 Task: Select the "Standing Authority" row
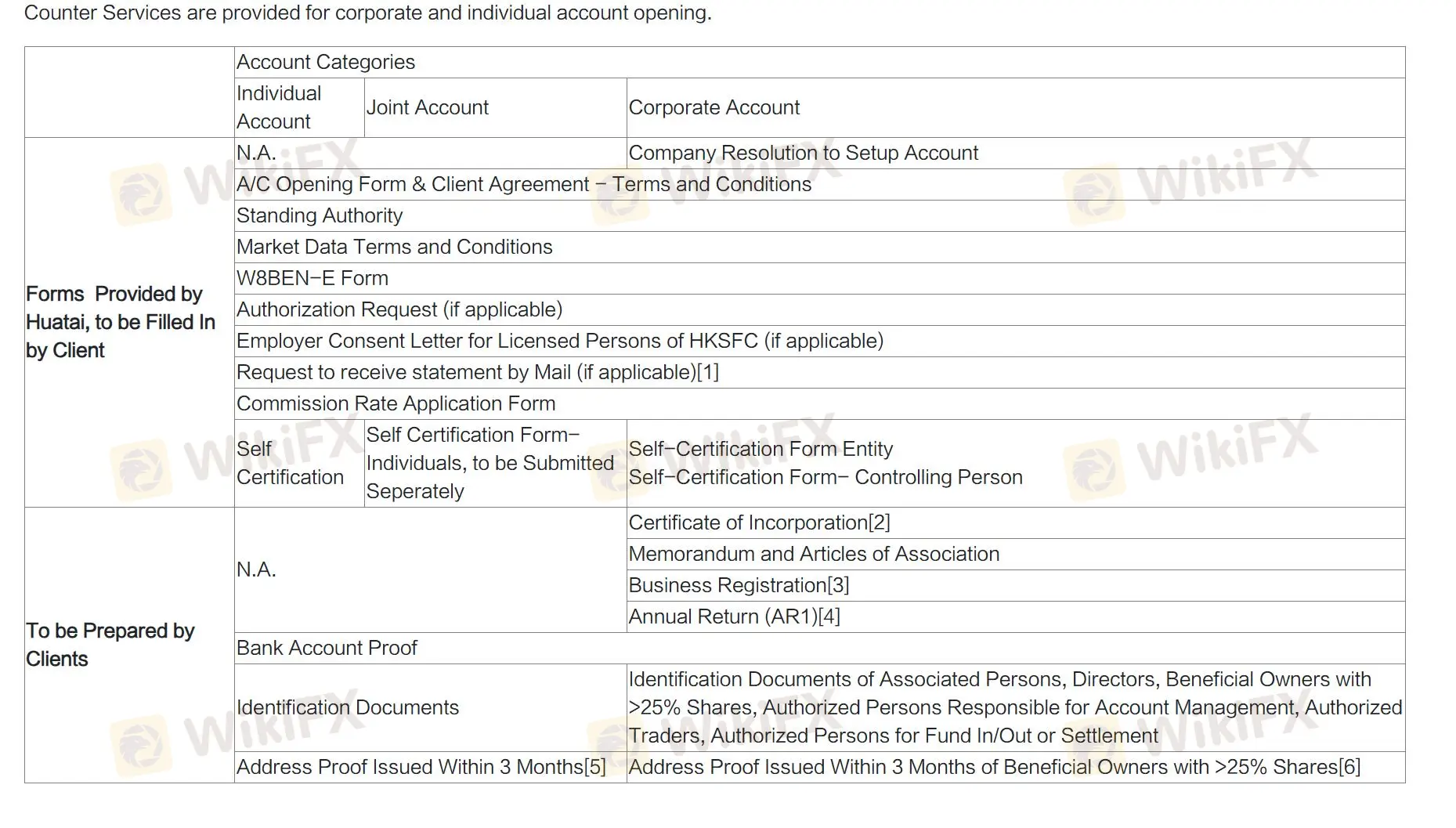tap(320, 216)
